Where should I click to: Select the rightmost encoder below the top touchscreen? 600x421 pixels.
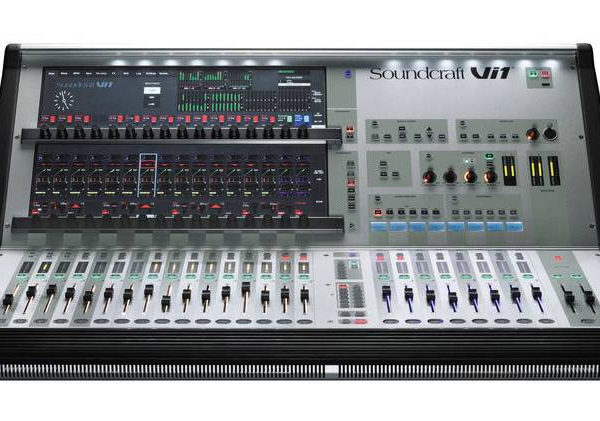point(302,131)
